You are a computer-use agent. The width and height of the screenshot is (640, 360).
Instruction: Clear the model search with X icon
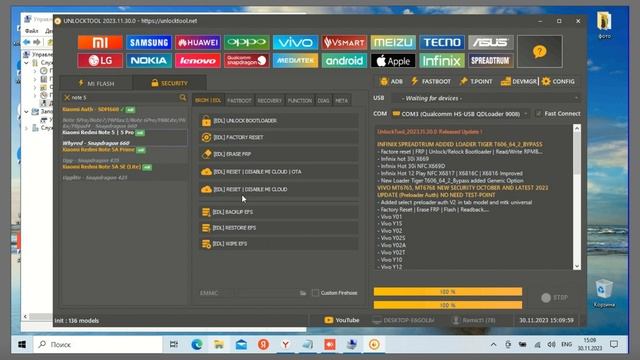[67, 98]
